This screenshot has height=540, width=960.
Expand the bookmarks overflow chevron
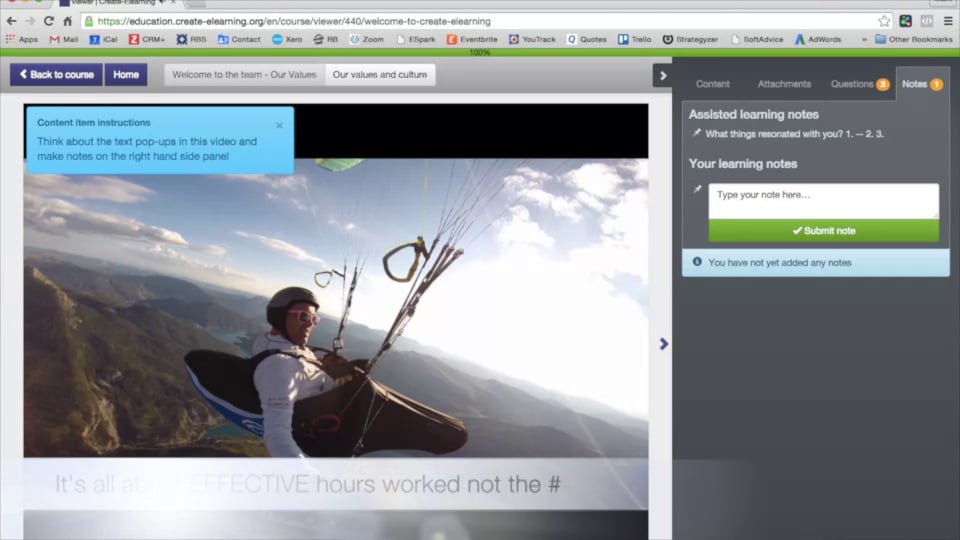click(864, 39)
